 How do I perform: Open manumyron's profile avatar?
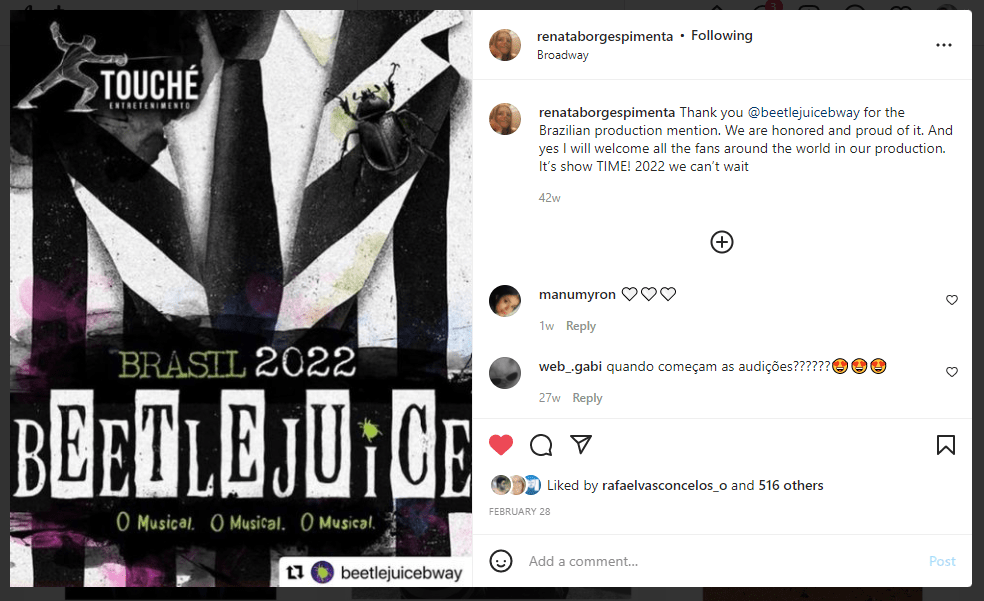[505, 301]
